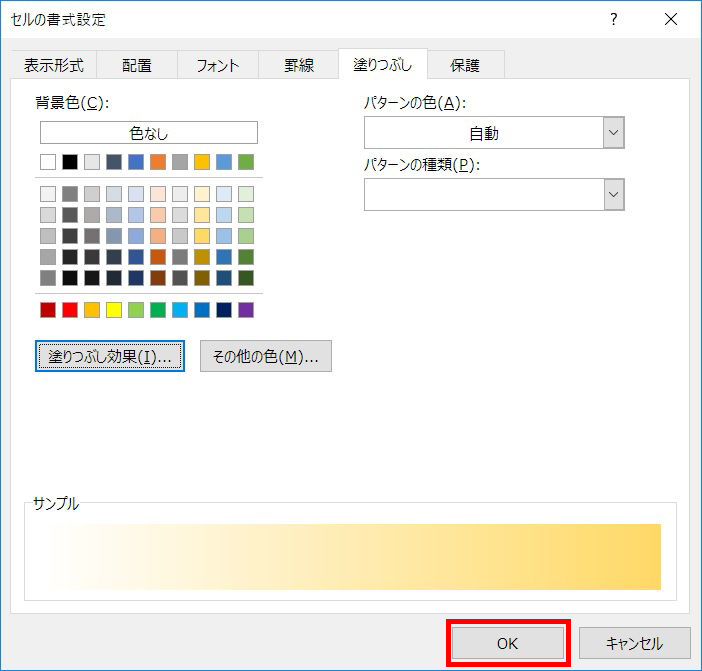702x671 pixels.
Task: Select the lightest pale gold tint
Action: coord(202,194)
